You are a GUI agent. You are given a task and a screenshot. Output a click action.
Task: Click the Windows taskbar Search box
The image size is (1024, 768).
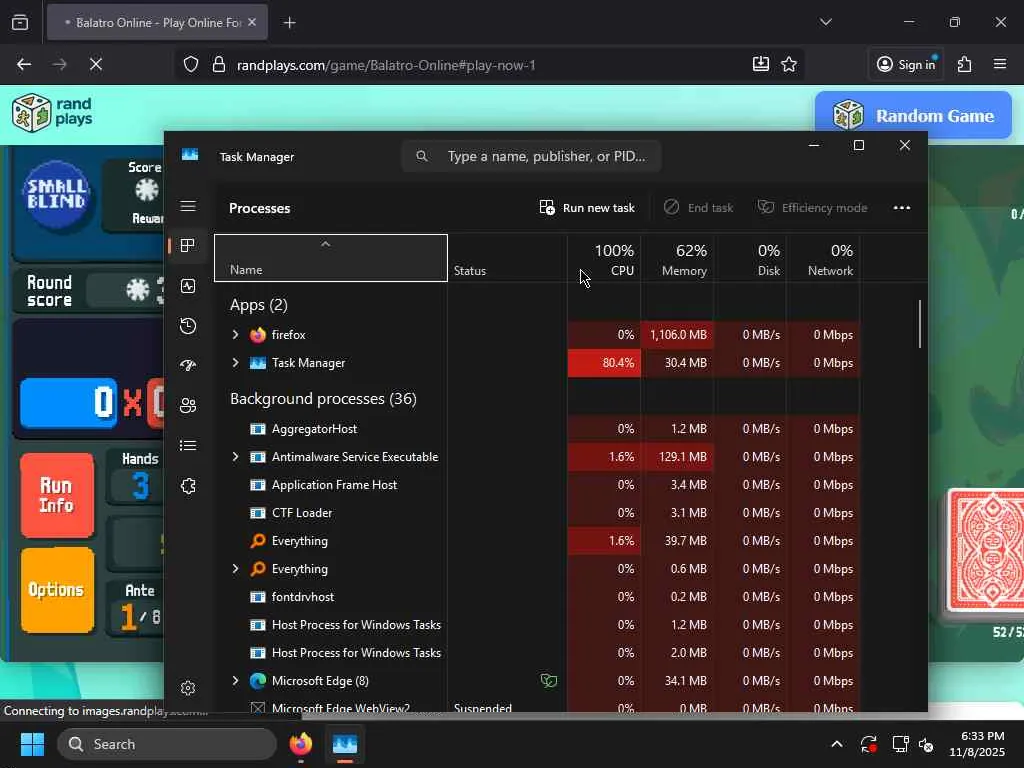pos(167,744)
